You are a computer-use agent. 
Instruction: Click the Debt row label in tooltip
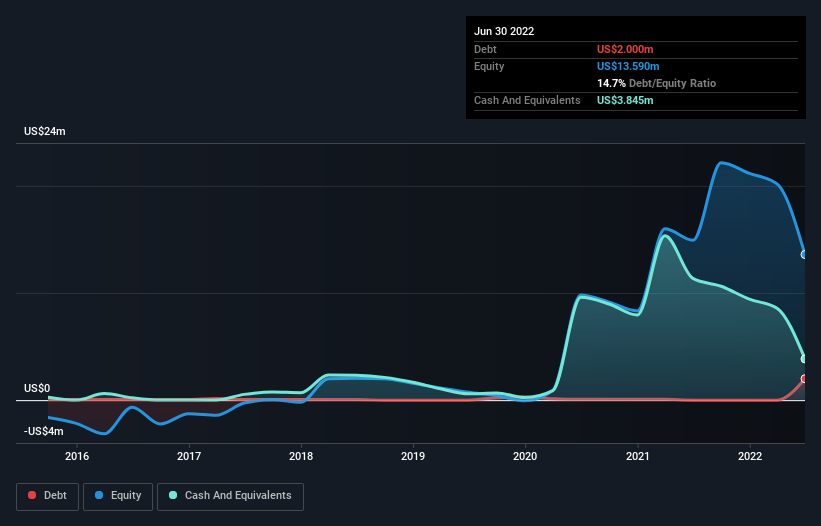point(485,49)
